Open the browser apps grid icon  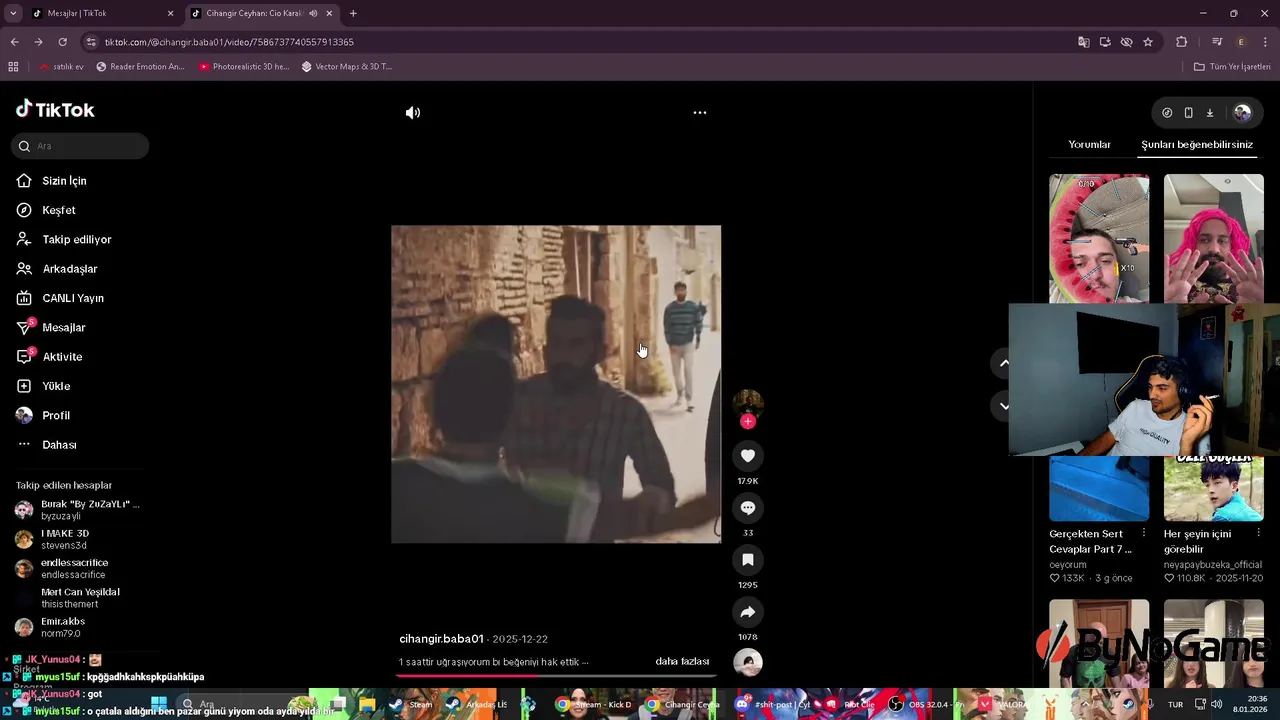click(x=13, y=67)
